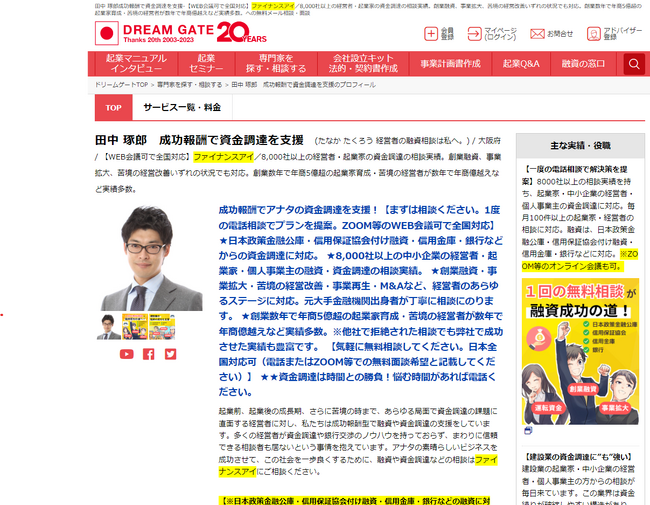Open the 起業セミナー menu item
The width and height of the screenshot is (650, 505).
(206, 63)
